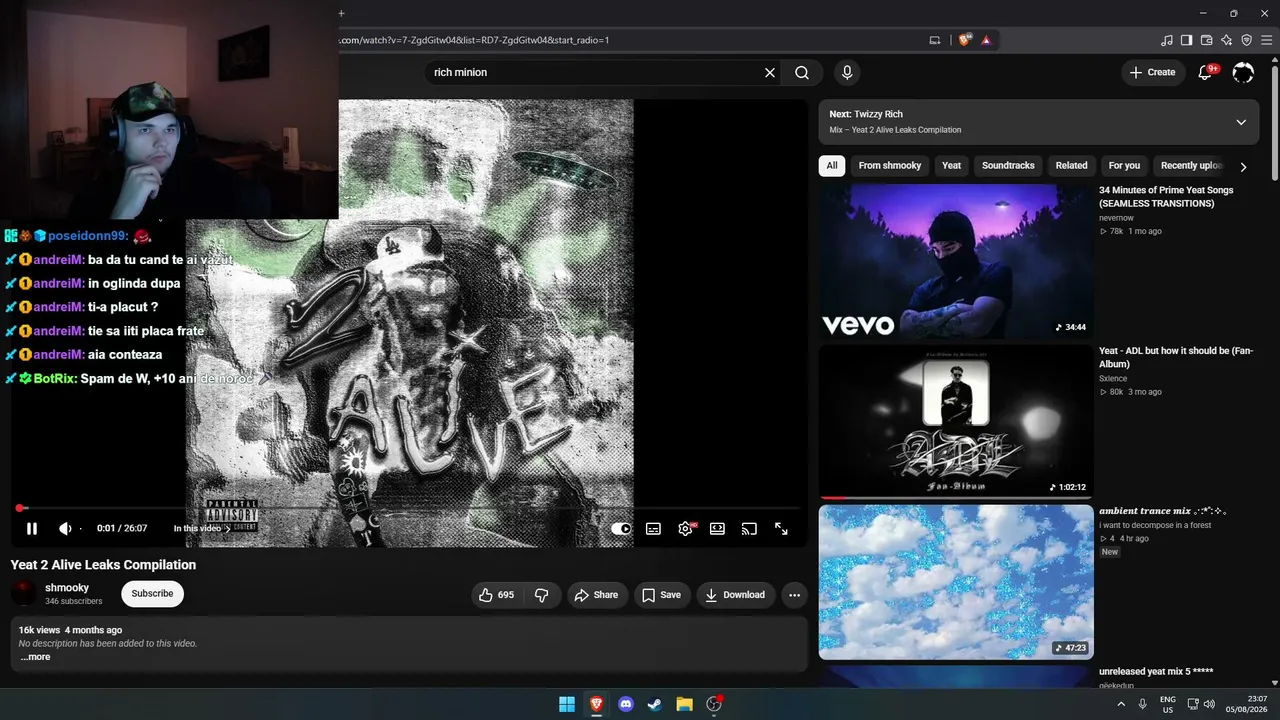This screenshot has width=1280, height=720.
Task: Show more filter chips with right arrow
Action: coord(1243,167)
